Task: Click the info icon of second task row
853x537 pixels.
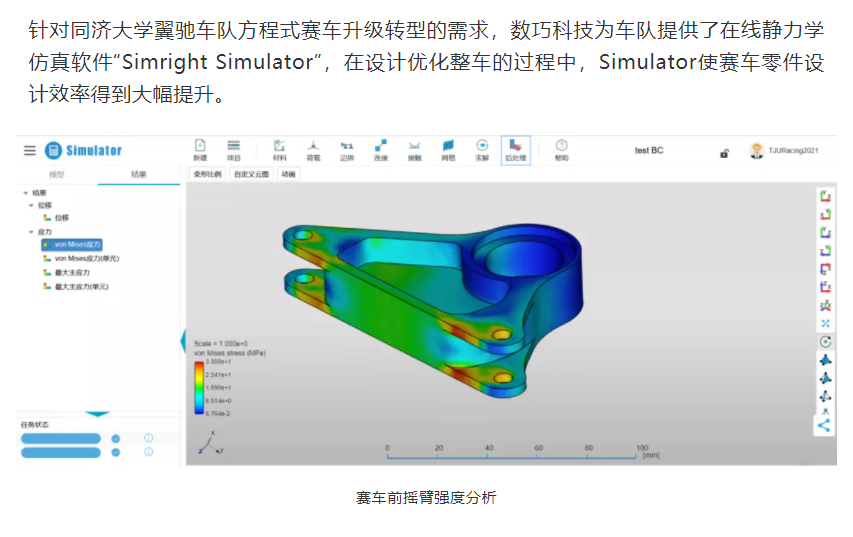Action: click(149, 452)
